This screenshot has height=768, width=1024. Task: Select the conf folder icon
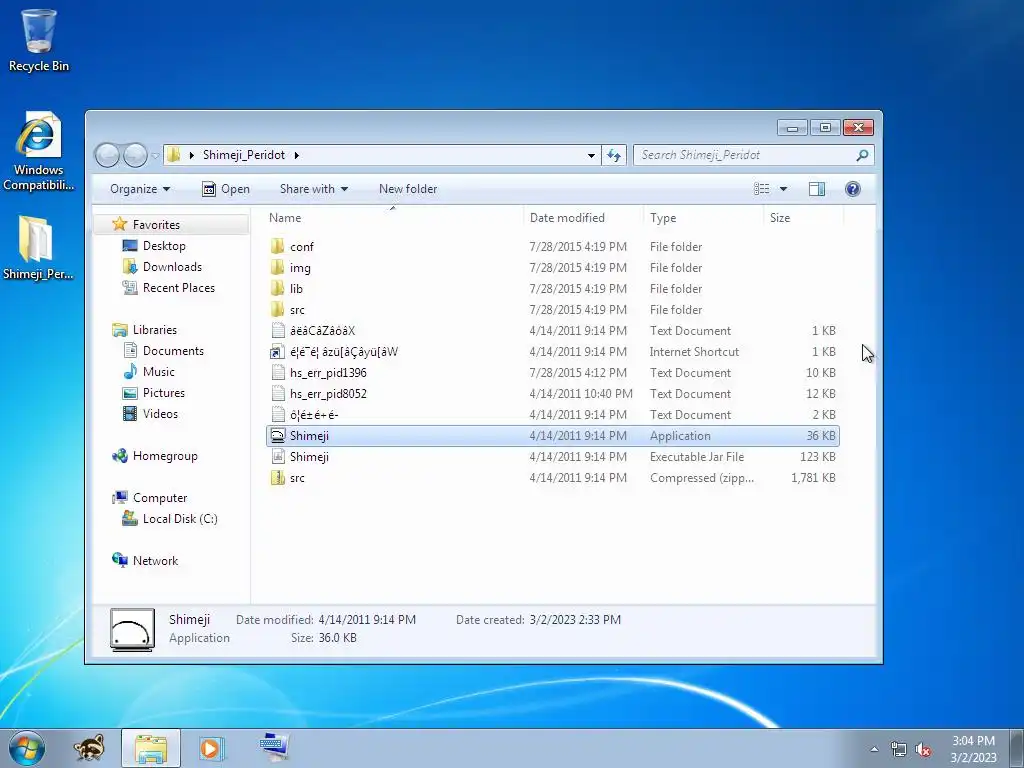tap(278, 246)
